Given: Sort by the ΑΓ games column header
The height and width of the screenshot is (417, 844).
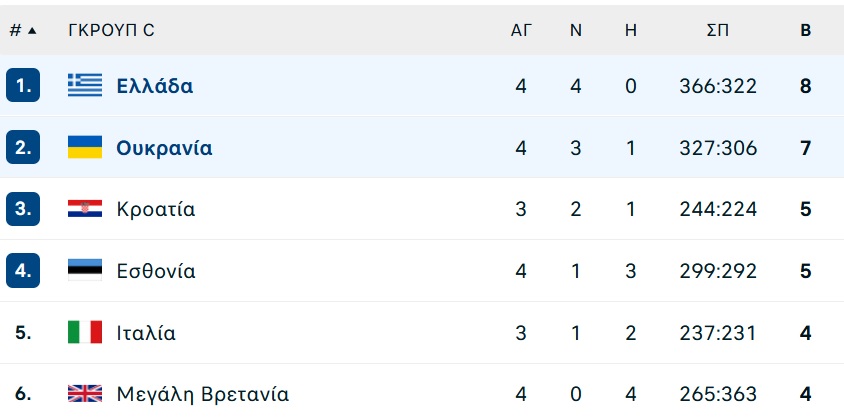Looking at the screenshot, I should point(521,31).
